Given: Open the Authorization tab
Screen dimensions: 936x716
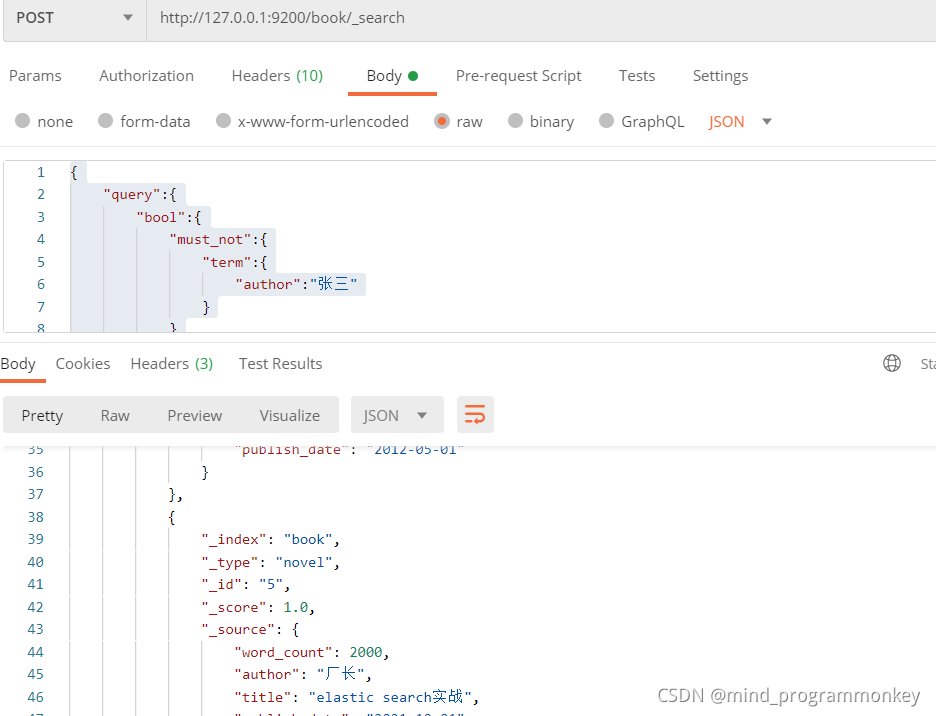Looking at the screenshot, I should tap(146, 76).
